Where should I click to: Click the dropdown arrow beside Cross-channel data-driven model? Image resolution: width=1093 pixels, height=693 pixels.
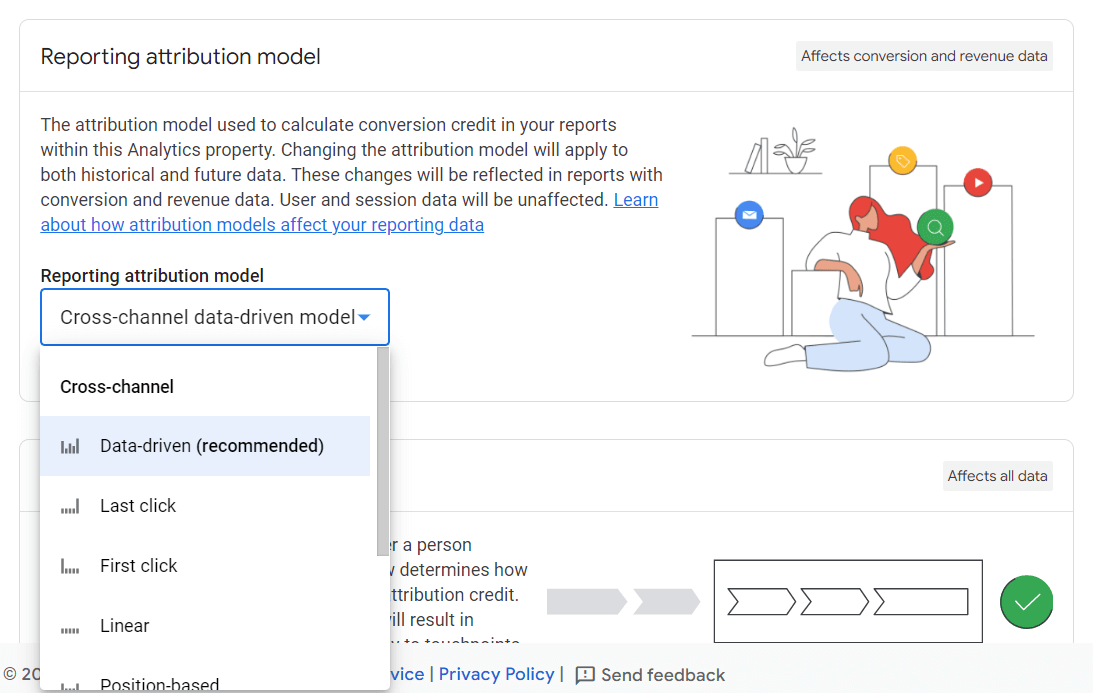[364, 318]
